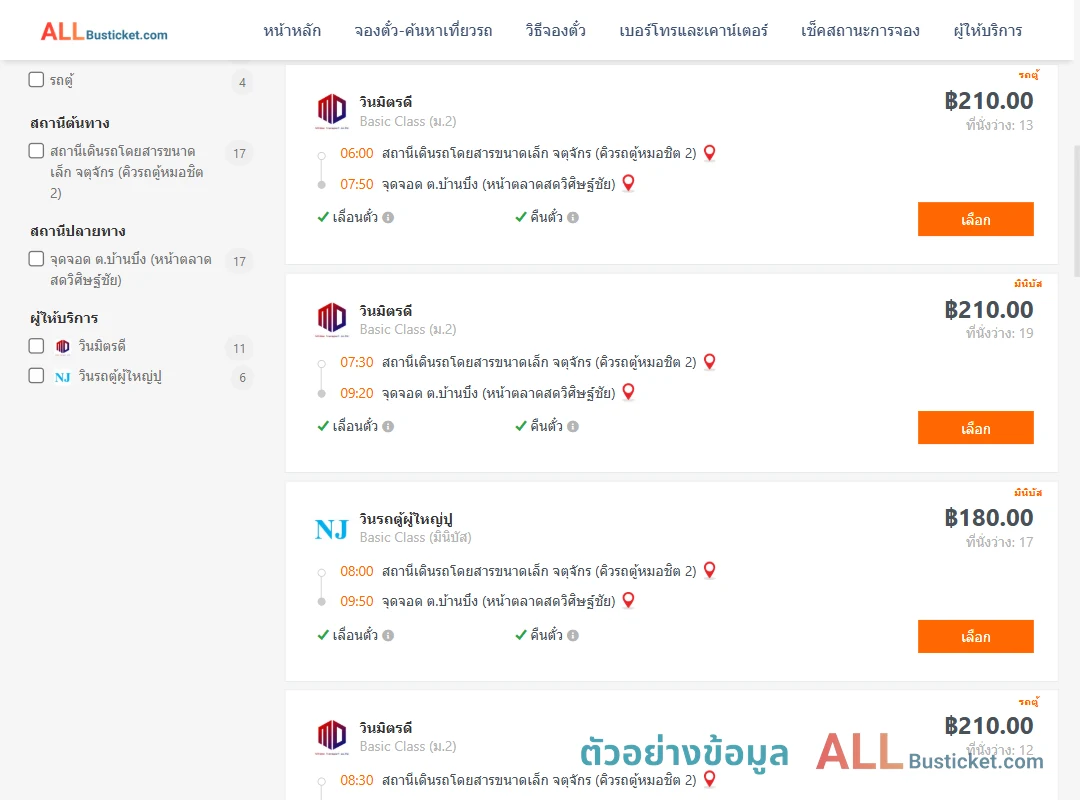Click the ที่นั่งว่าง: 13 seat count
Viewport: 1080px width, 800px height.
tap(999, 125)
